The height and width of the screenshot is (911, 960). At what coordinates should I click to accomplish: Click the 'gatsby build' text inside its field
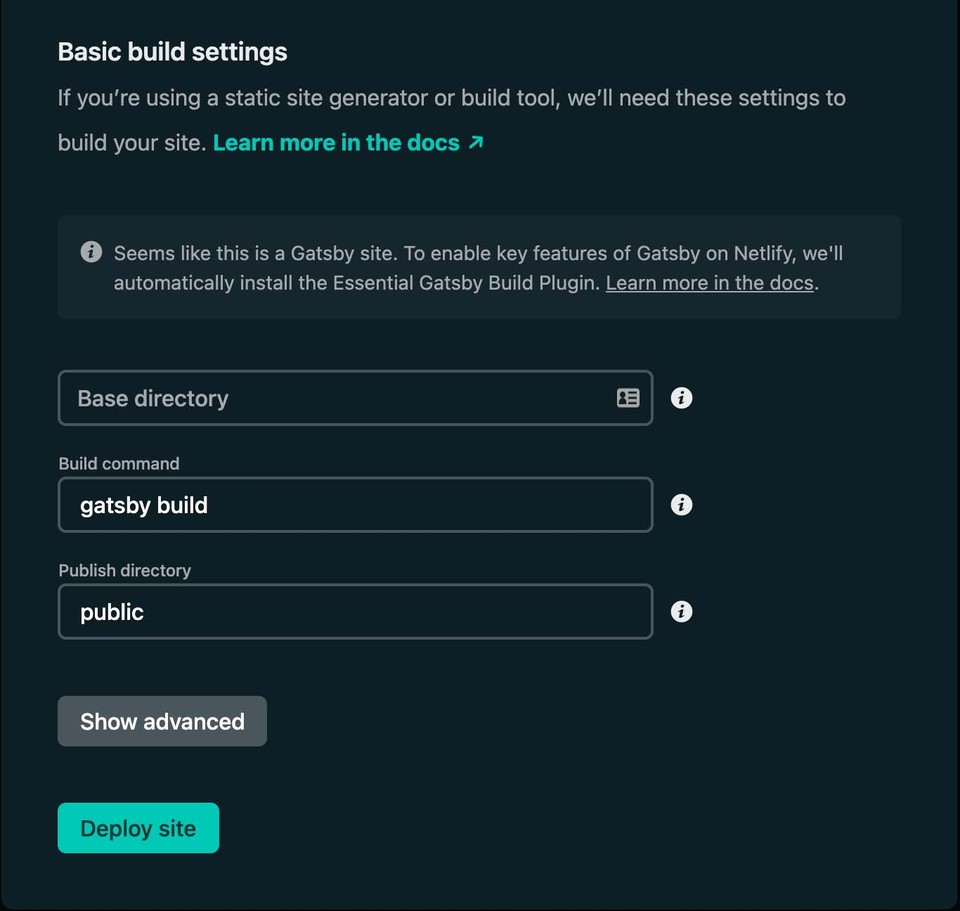143,505
